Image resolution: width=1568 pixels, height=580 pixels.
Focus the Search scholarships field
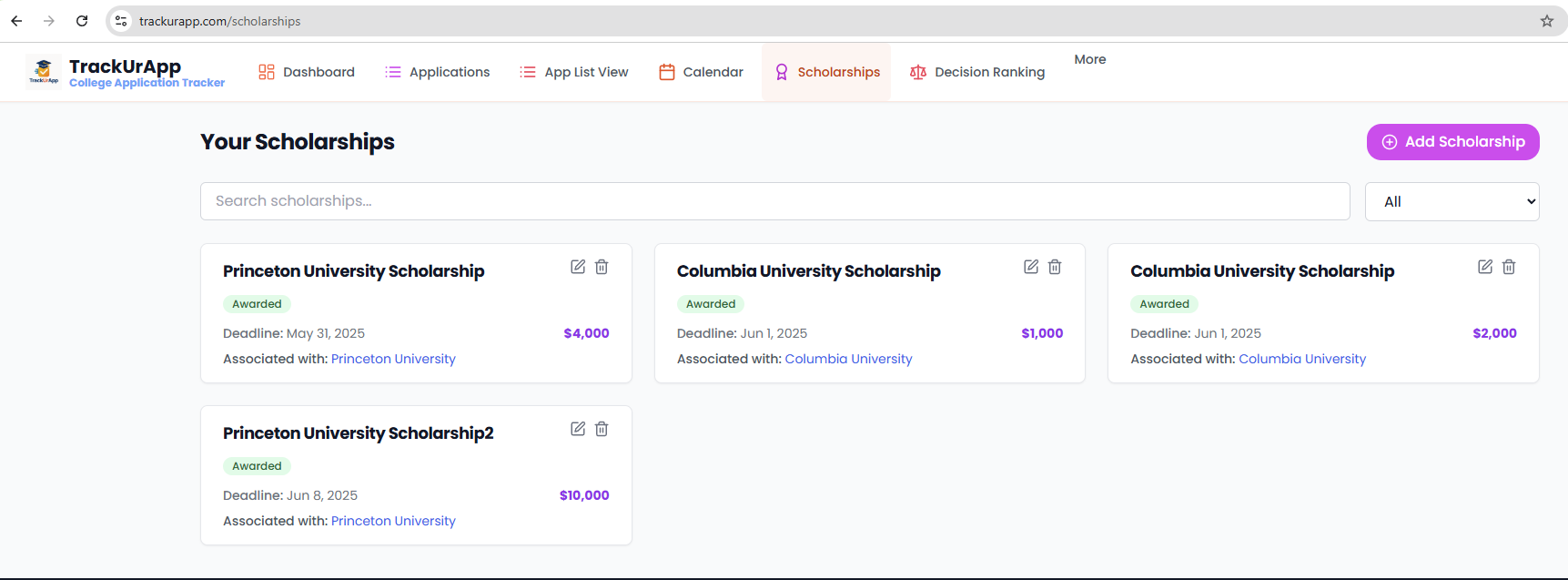click(x=774, y=201)
